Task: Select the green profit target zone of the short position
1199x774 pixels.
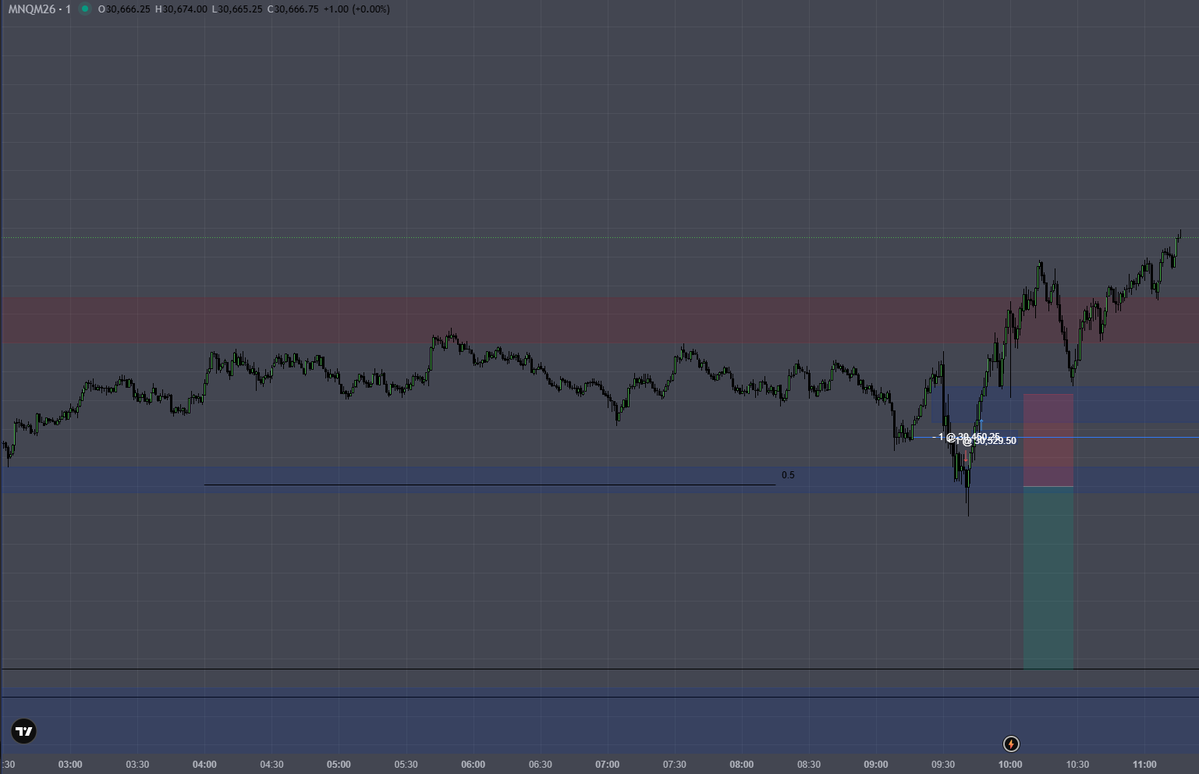Action: click(1048, 578)
